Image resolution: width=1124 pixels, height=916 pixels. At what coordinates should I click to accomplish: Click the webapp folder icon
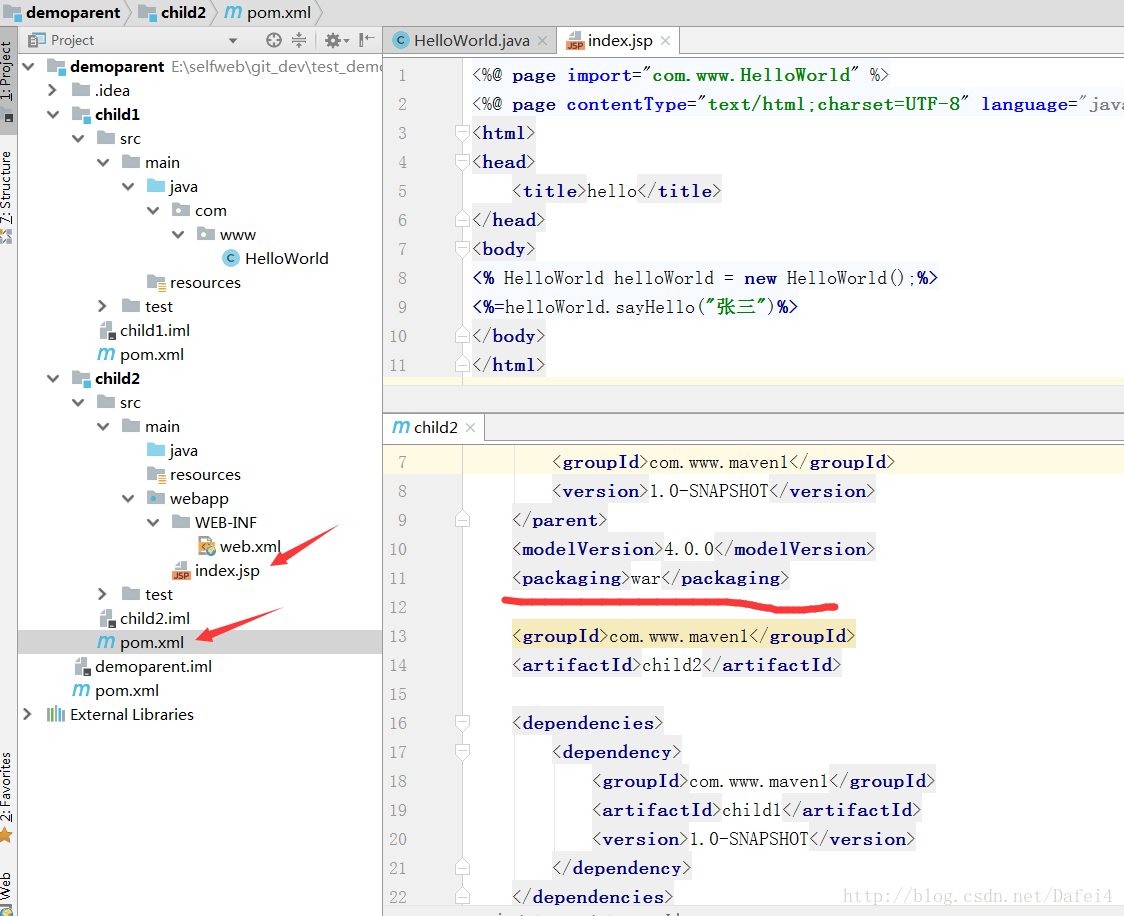click(x=156, y=498)
